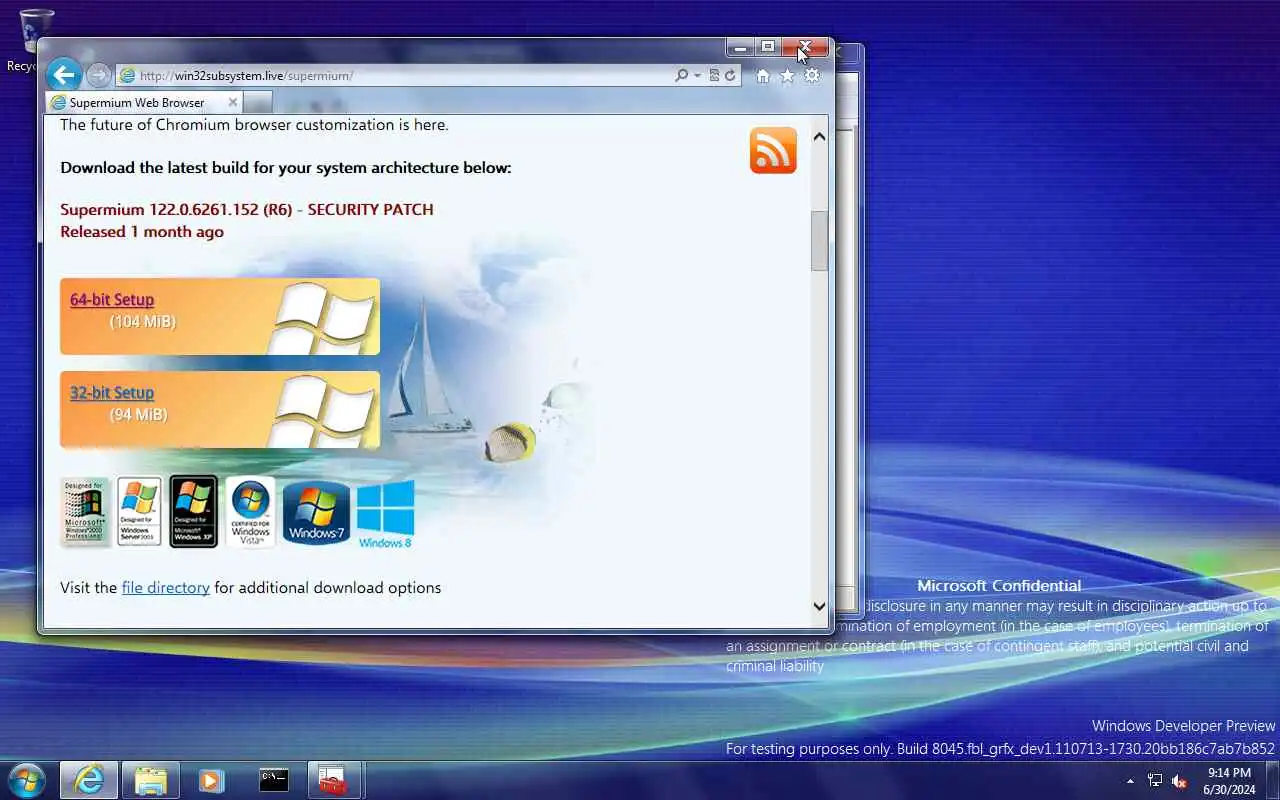
Task: Open the Home page icon
Action: point(763,76)
